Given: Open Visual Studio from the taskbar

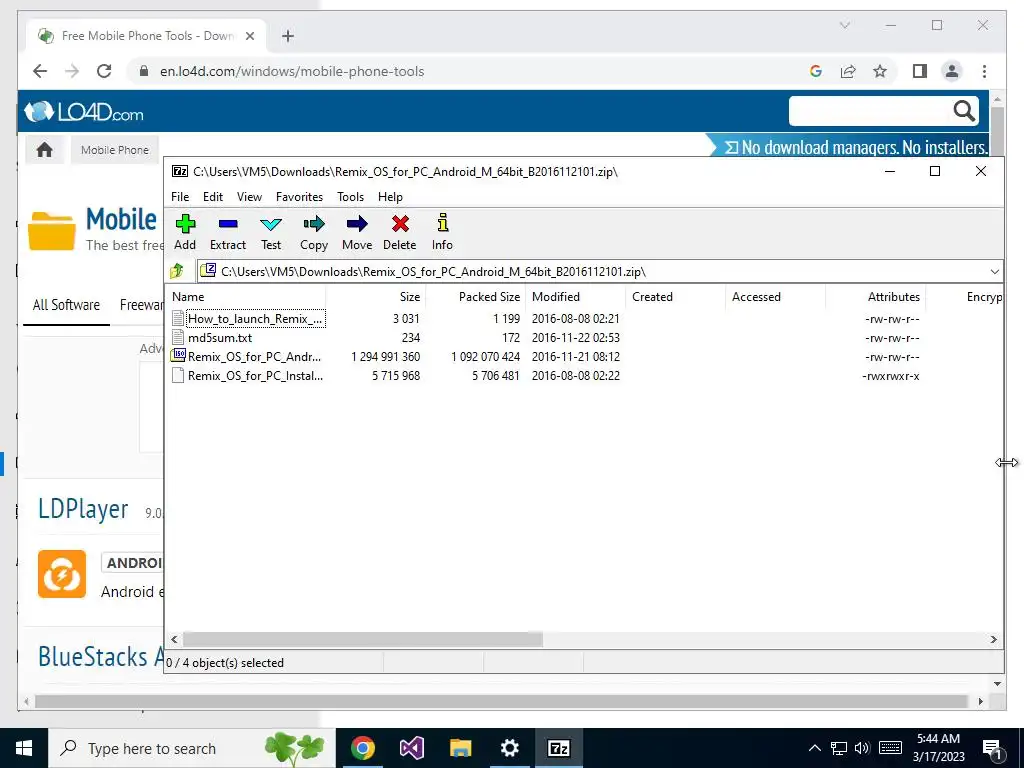Looking at the screenshot, I should [x=411, y=748].
